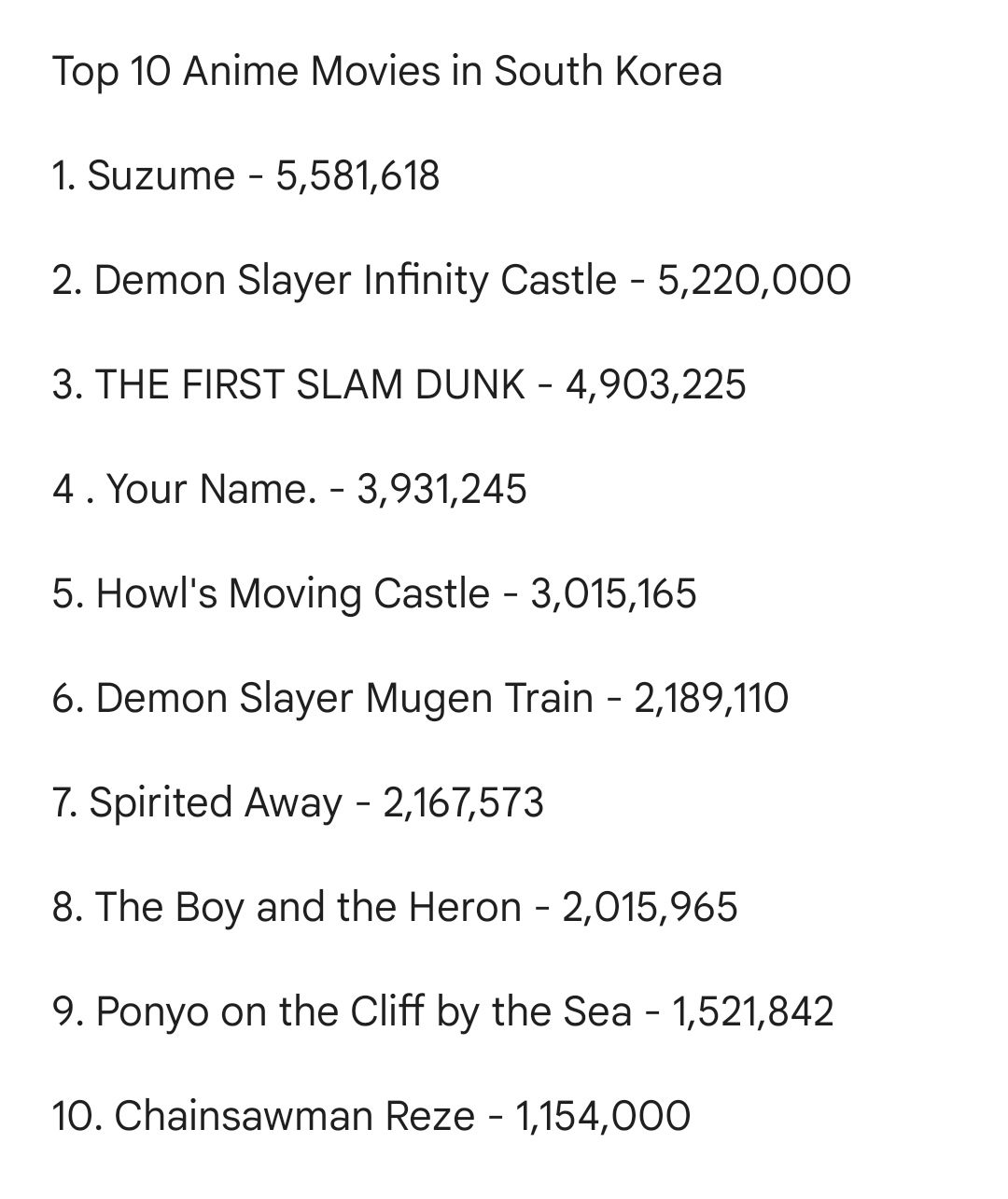Click the figure 3,931,245

(442, 490)
